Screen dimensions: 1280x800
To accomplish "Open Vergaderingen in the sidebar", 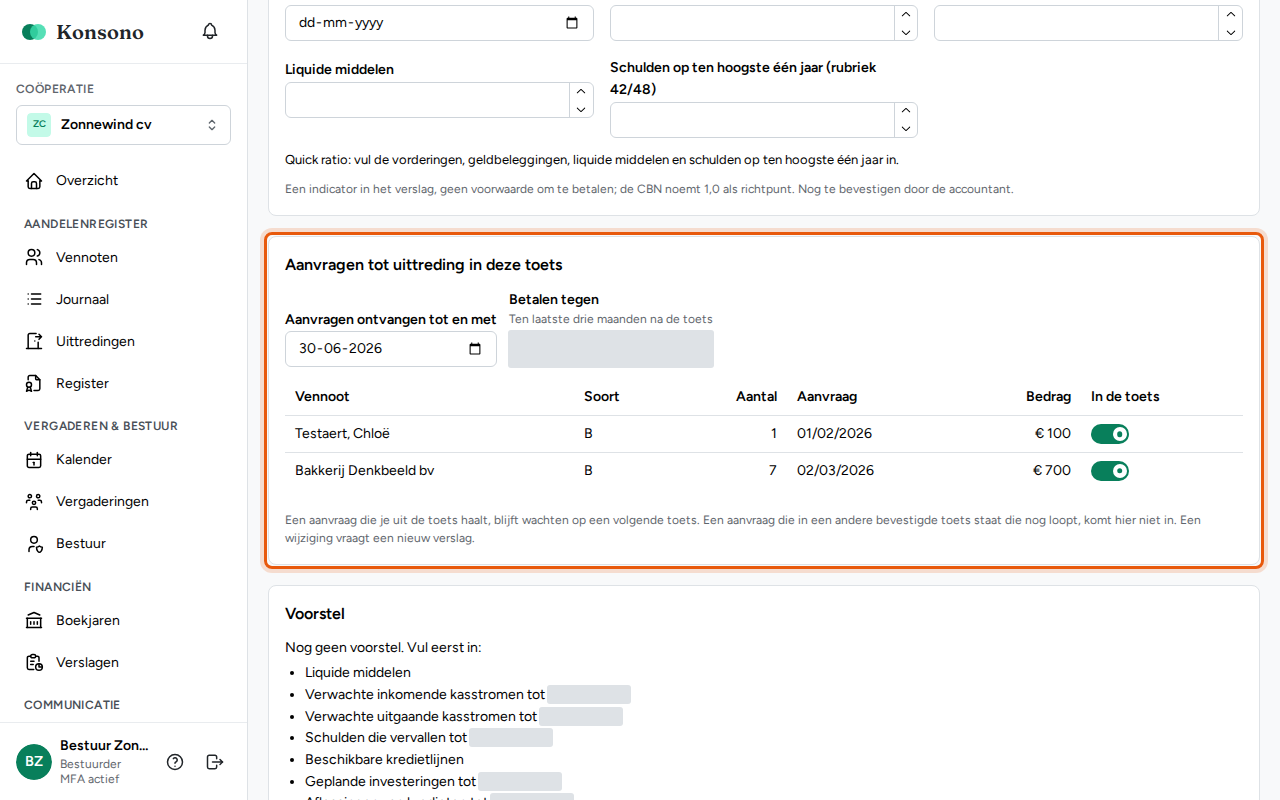I will coord(124,502).
